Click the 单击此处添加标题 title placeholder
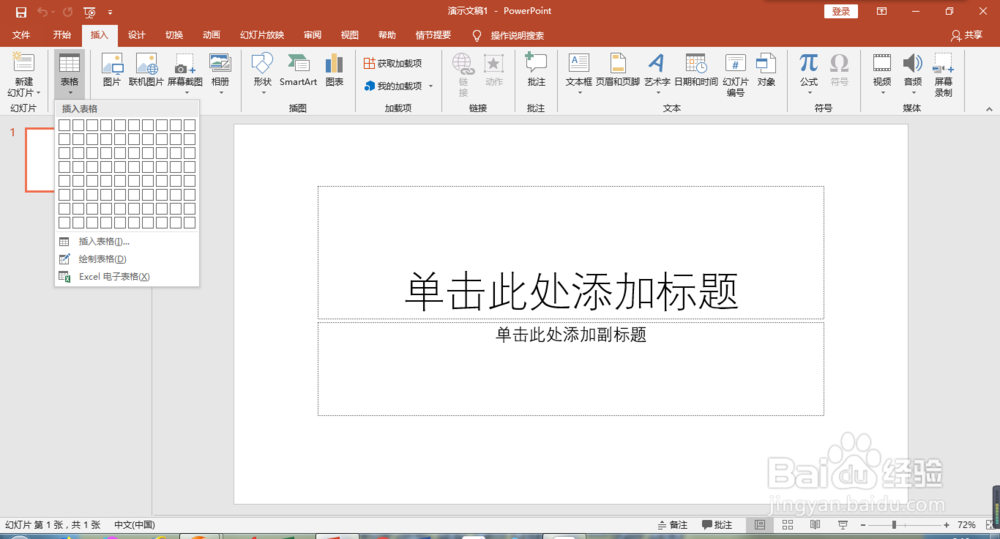 (571, 253)
